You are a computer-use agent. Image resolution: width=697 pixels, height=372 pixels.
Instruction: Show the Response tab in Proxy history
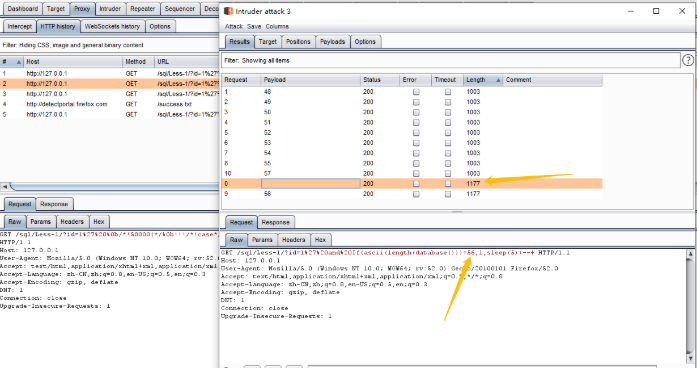pos(54,204)
